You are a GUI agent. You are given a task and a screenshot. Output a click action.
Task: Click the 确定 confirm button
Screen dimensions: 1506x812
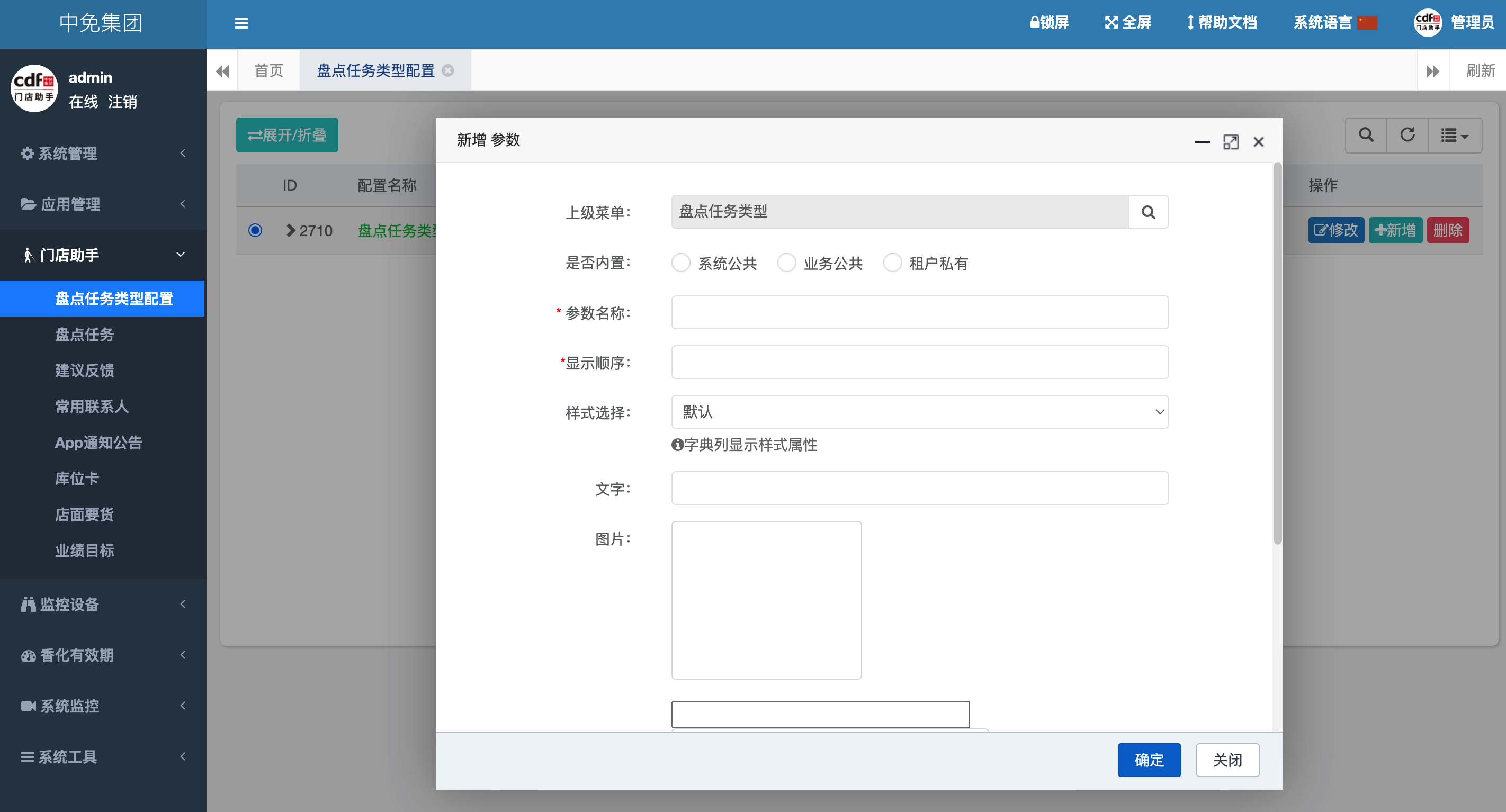1149,760
